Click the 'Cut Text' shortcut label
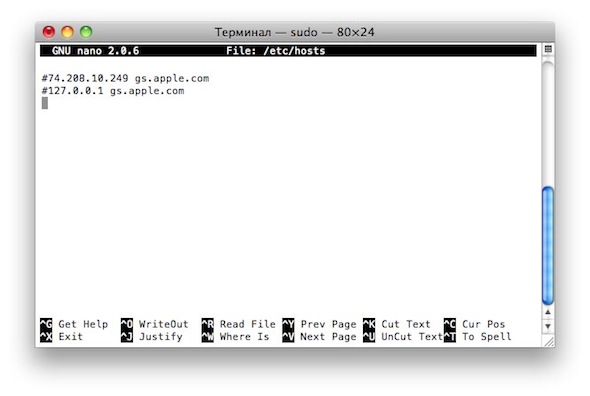The image size is (590, 396). pyautogui.click(x=406, y=324)
